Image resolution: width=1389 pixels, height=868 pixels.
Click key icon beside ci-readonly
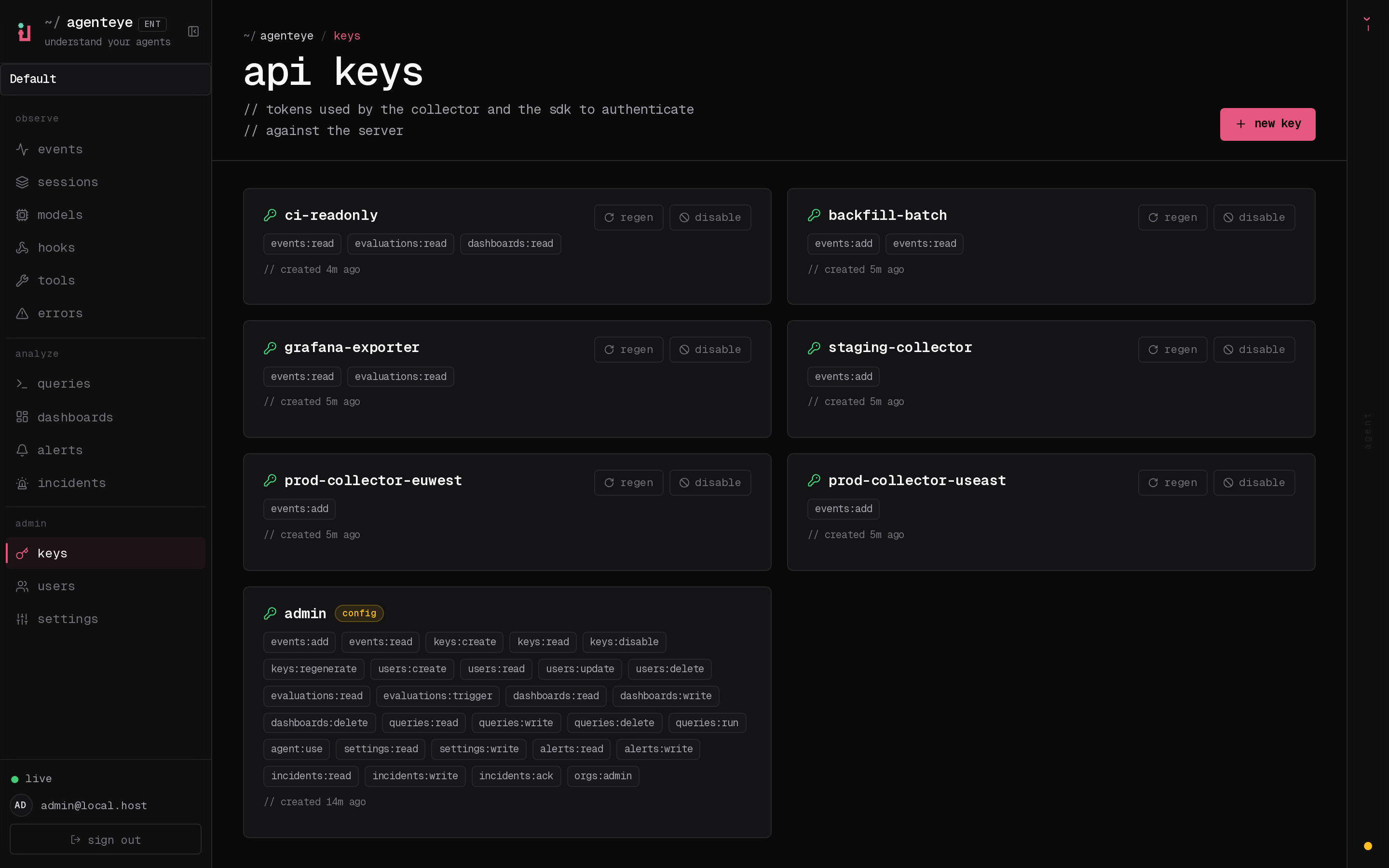pos(270,215)
